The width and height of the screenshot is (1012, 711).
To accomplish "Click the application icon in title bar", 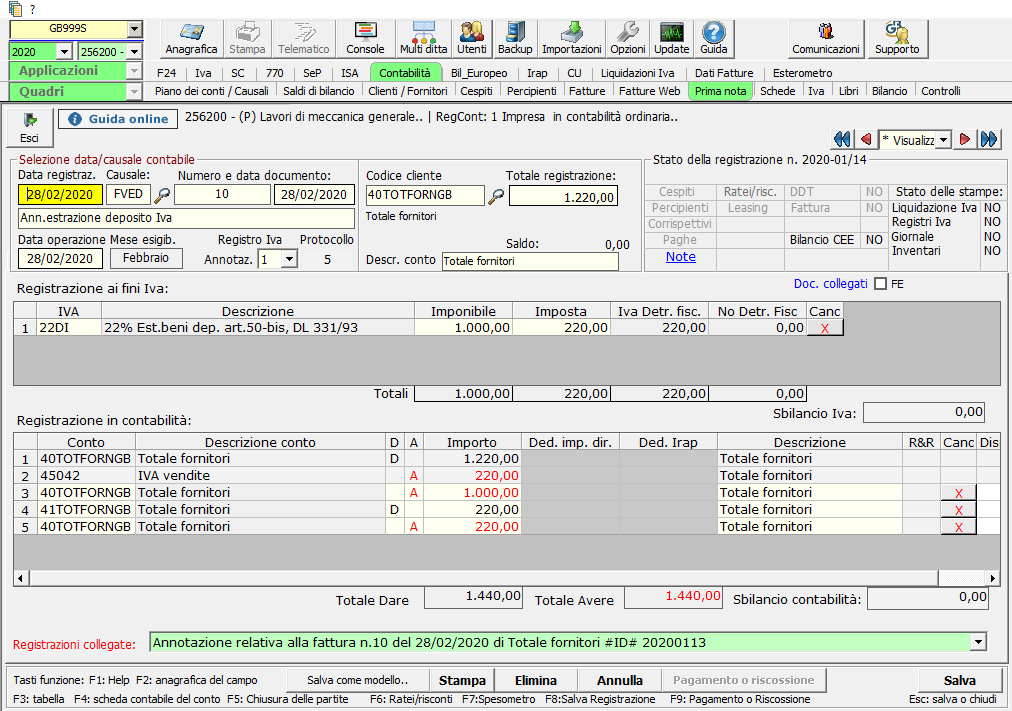I will 14,8.
